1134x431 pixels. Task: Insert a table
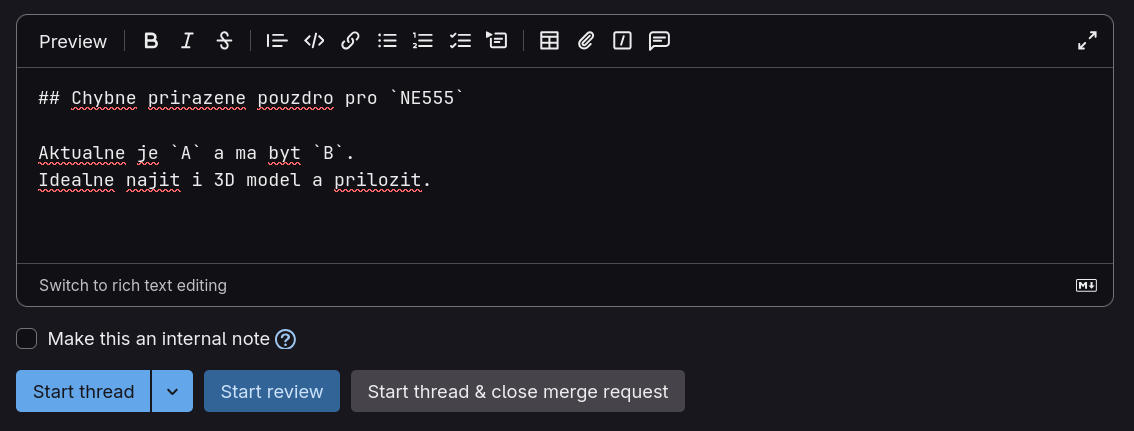point(549,41)
